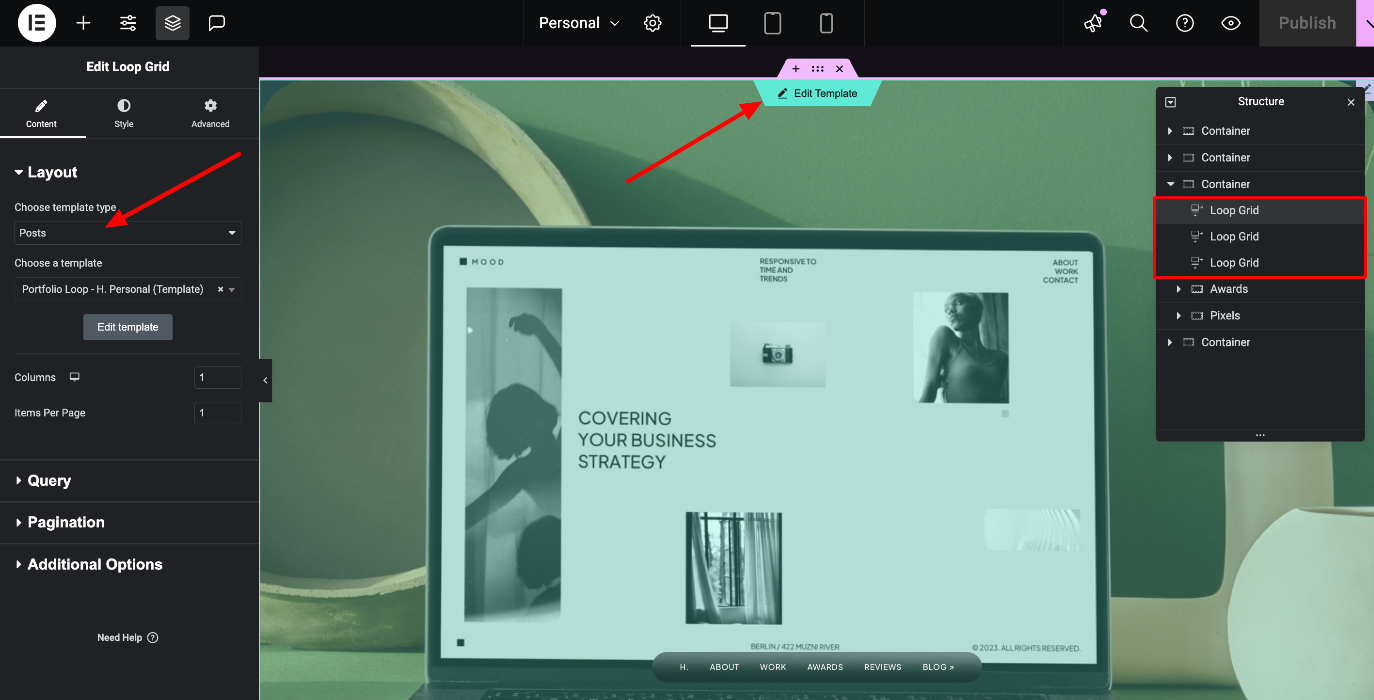Screen dimensions: 1374x700
Task: Click BLOG in the bottom nav
Action: tap(938, 667)
